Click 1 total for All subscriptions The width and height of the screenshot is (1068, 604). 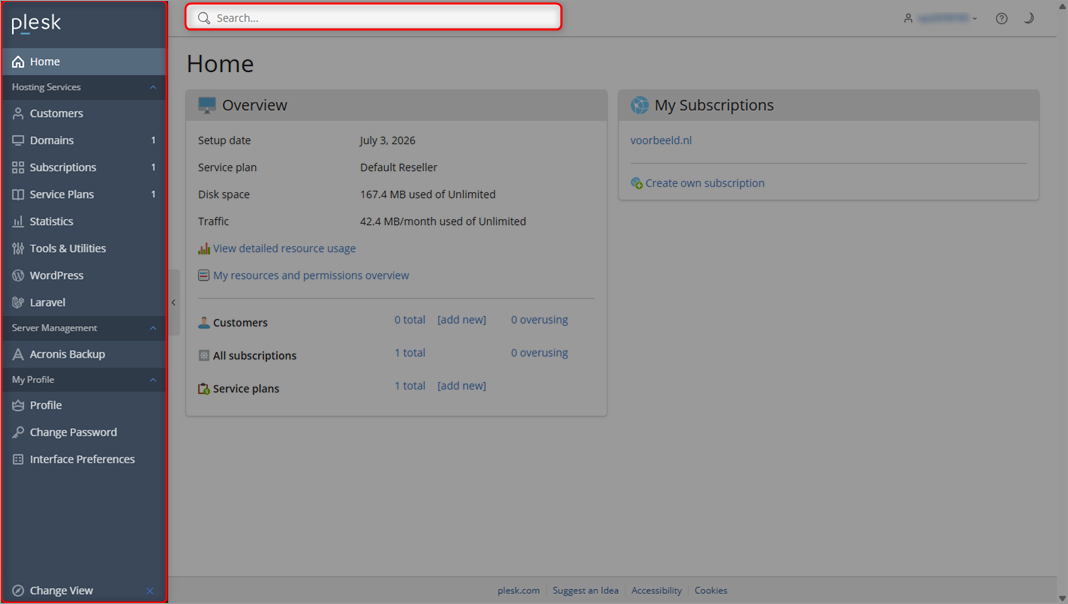click(x=409, y=353)
